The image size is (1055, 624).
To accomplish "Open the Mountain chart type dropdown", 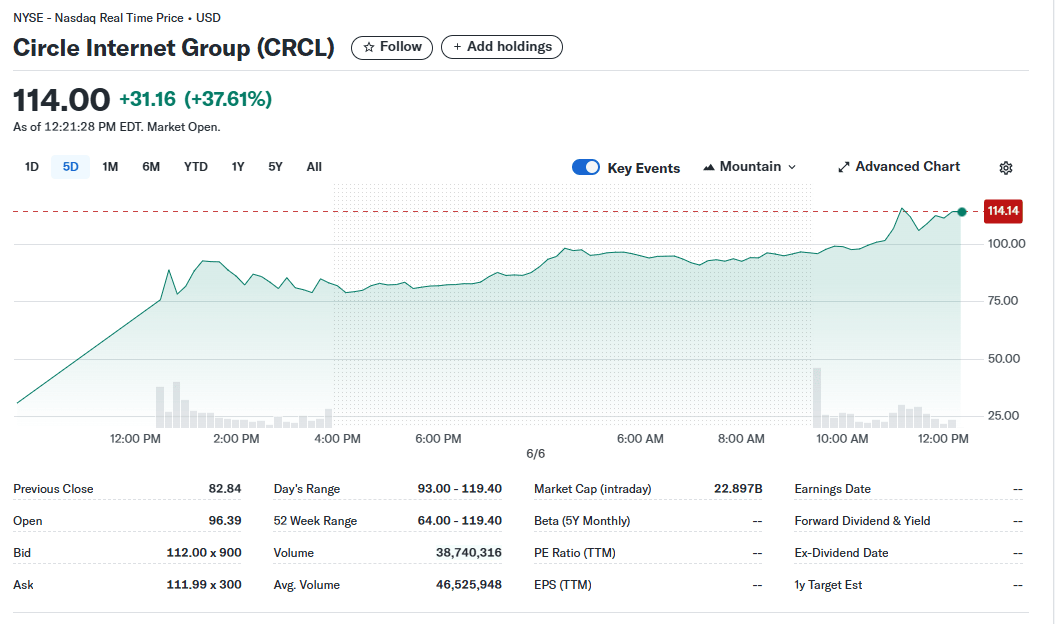I will pyautogui.click(x=750, y=167).
